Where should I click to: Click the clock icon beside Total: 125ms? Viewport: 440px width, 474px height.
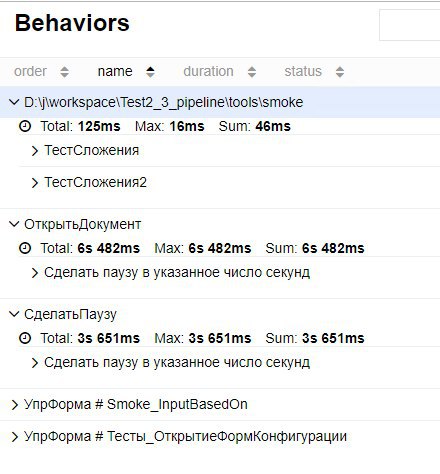(25, 126)
